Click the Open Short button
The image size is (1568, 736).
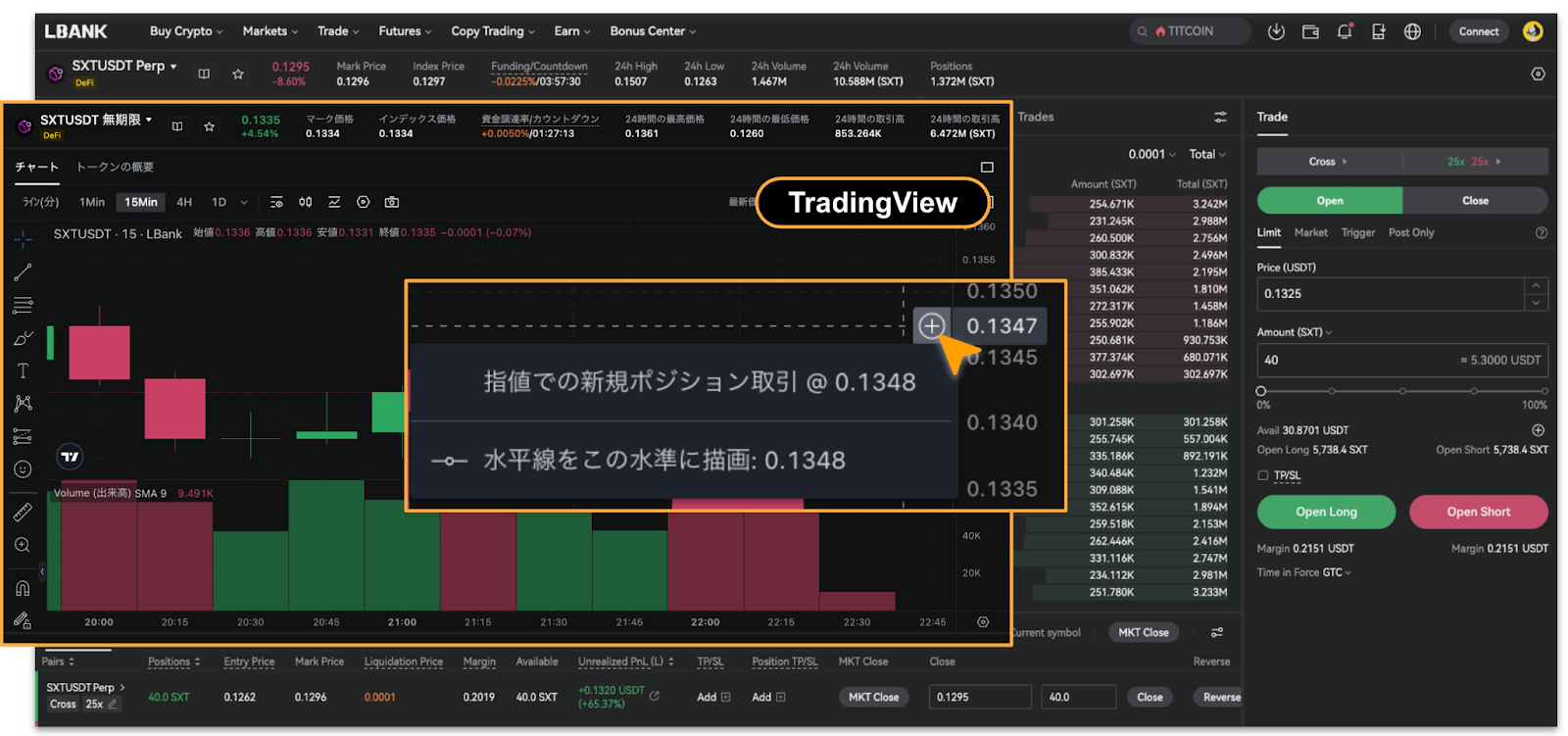(x=1479, y=512)
